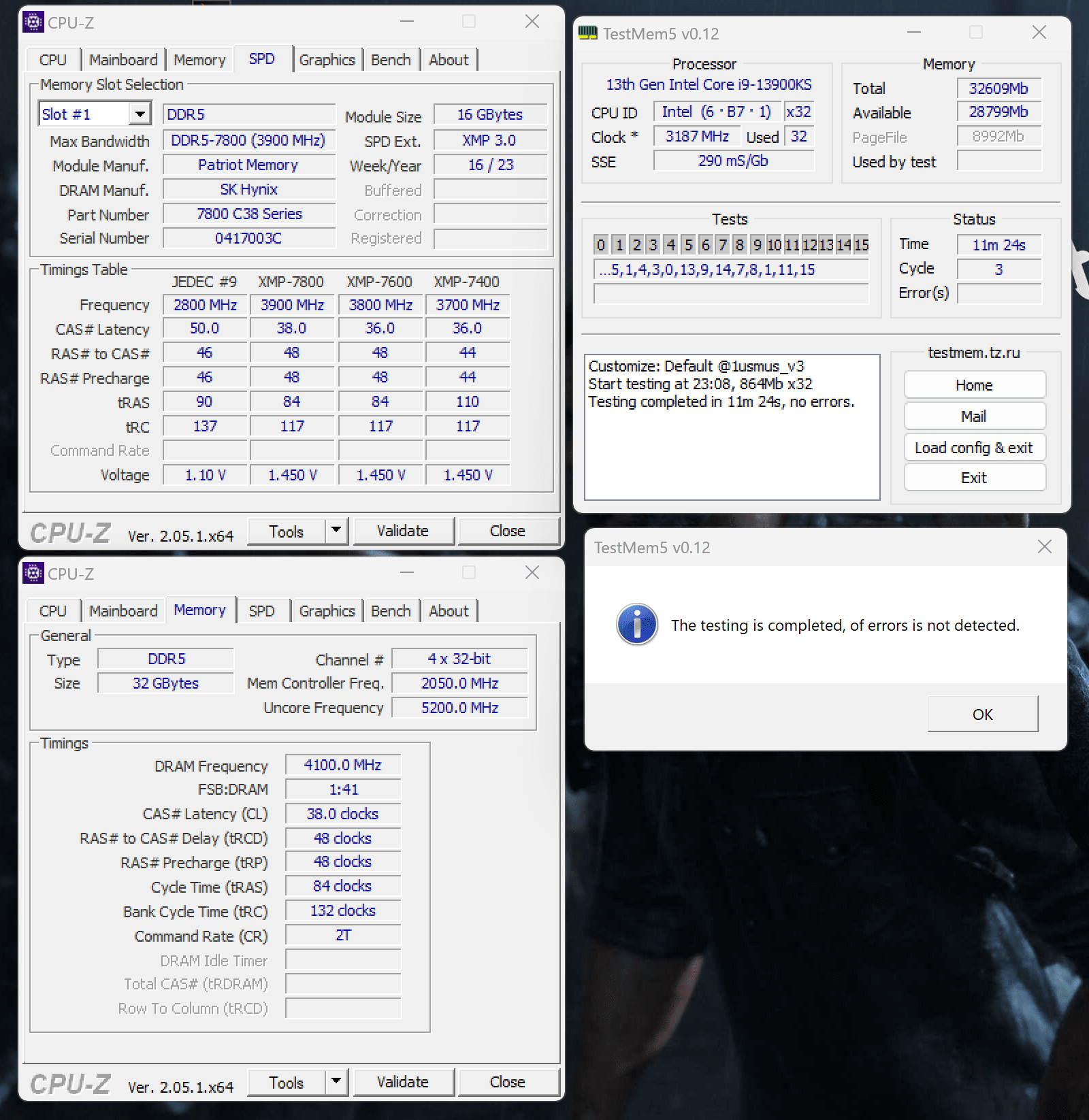Switch to the Bench tab in the top CPU-Z window

pyautogui.click(x=391, y=60)
